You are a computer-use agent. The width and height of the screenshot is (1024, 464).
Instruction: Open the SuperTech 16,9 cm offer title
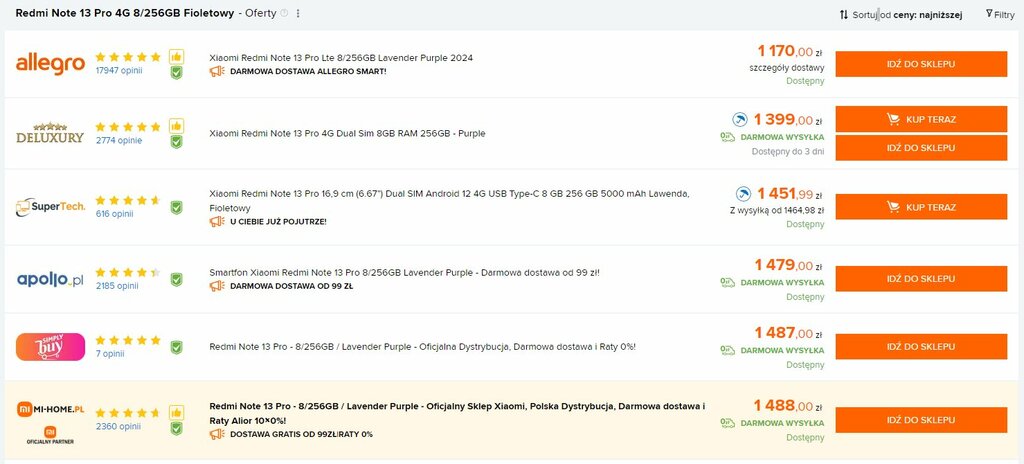(x=449, y=201)
